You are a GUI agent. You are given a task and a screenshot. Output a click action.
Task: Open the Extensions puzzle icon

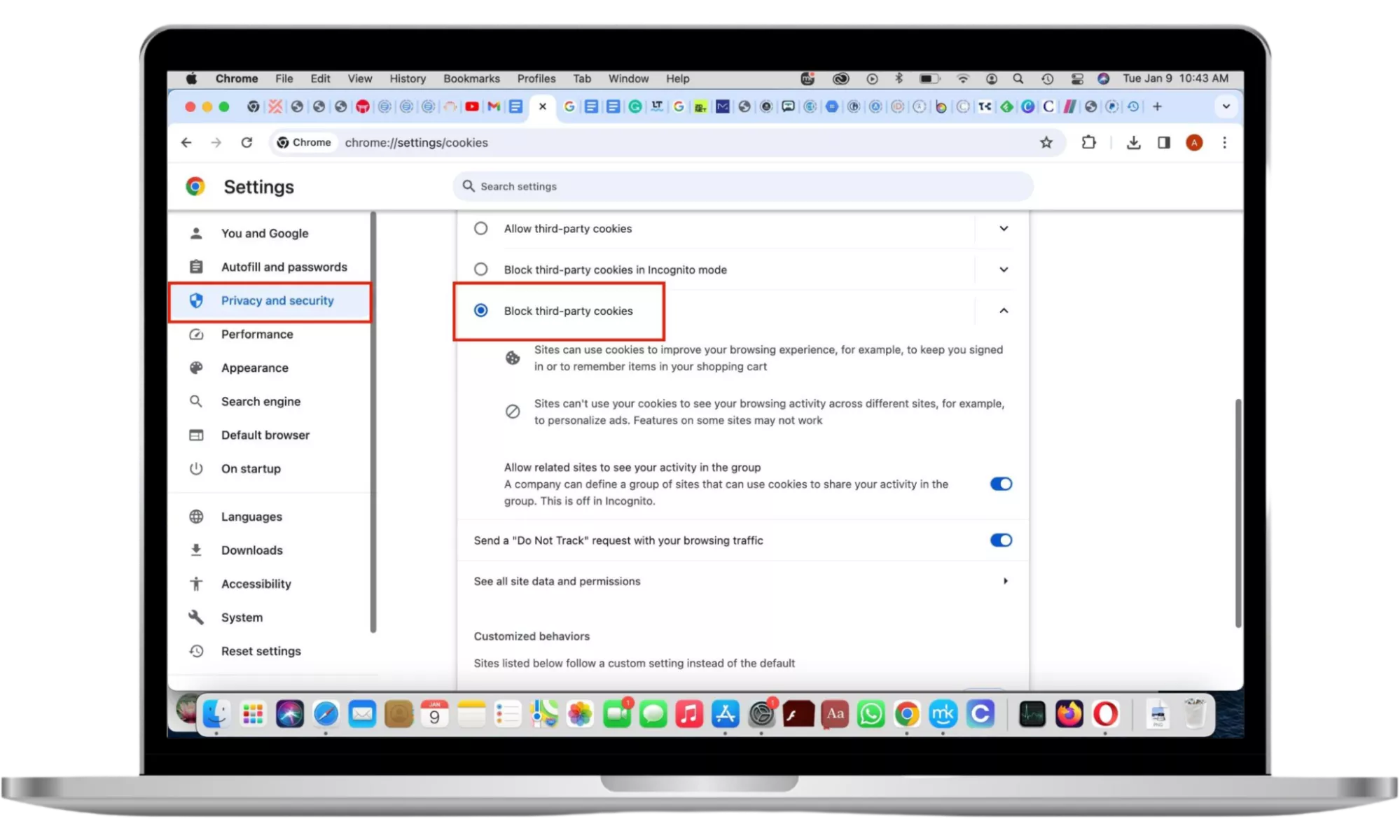[x=1088, y=143]
